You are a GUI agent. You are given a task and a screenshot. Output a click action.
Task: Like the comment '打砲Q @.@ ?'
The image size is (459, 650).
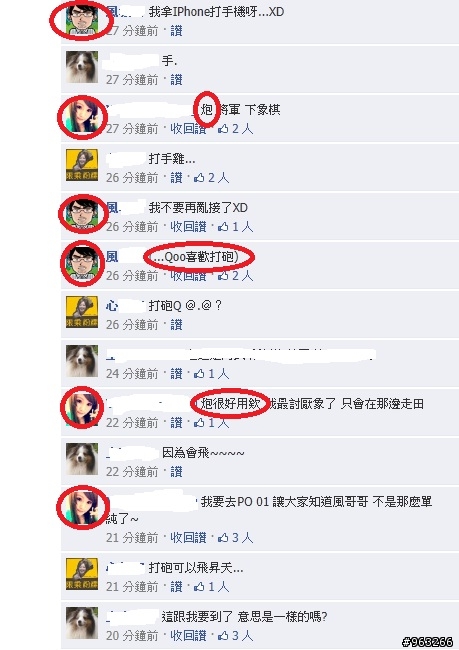(176, 325)
